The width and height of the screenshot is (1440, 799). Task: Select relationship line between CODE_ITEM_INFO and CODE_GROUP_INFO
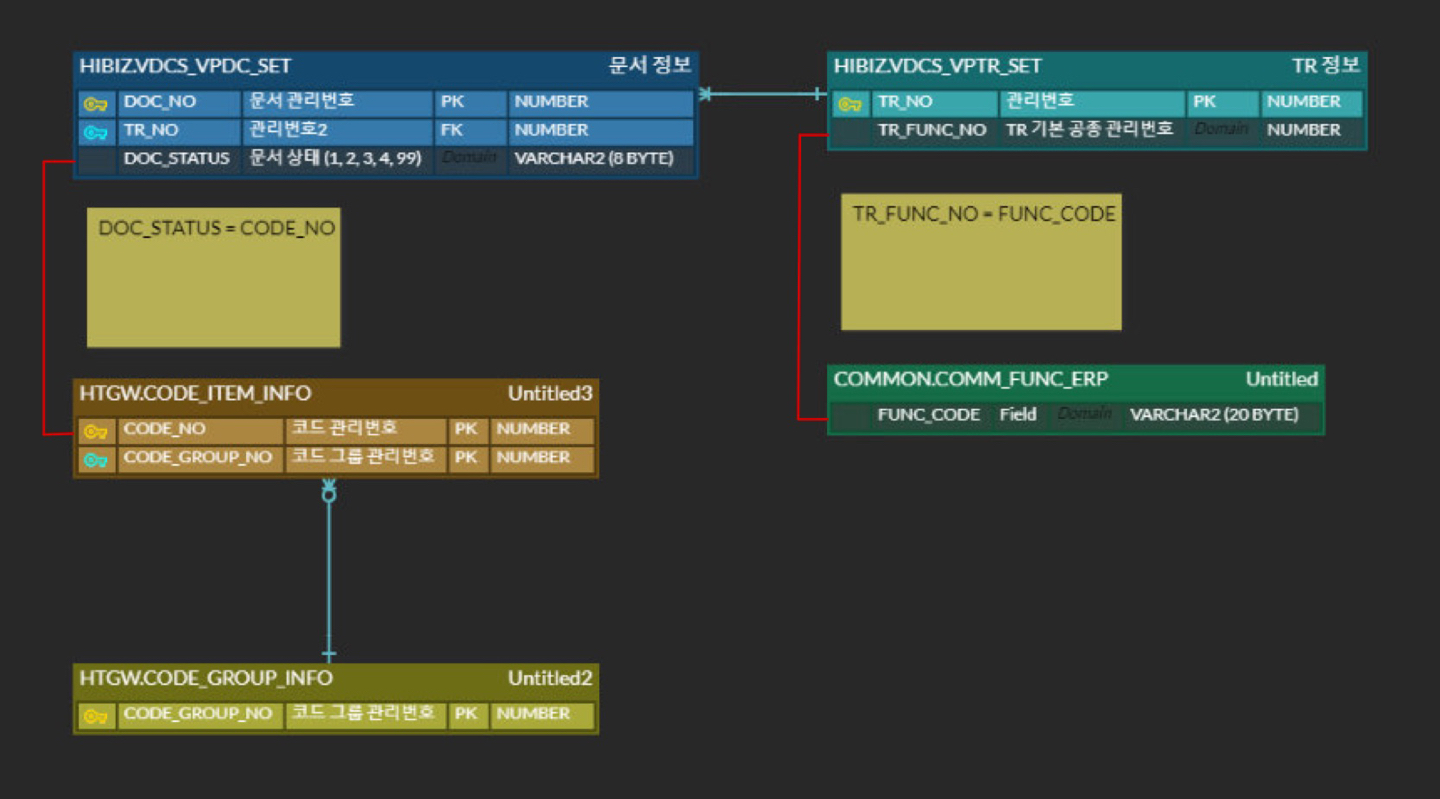coord(328,570)
